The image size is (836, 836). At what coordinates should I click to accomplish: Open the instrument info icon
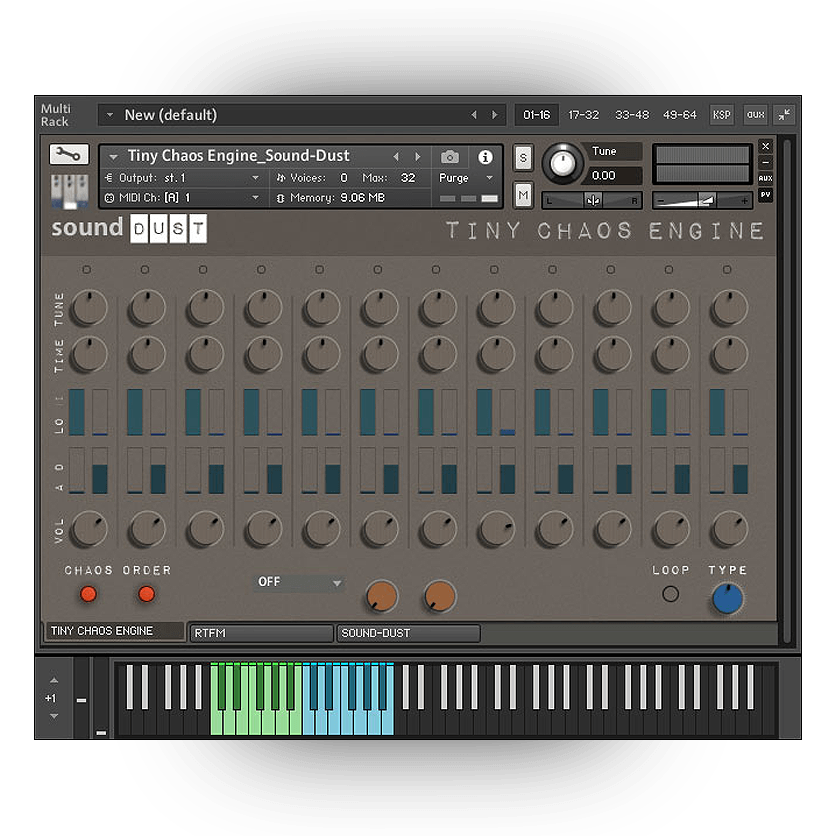[x=485, y=157]
